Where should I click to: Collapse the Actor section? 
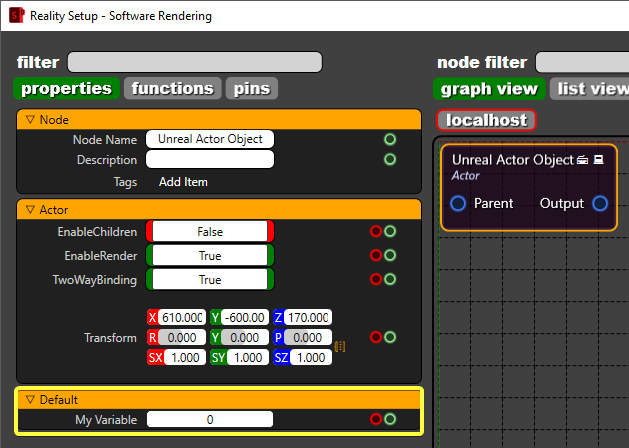click(x=31, y=209)
